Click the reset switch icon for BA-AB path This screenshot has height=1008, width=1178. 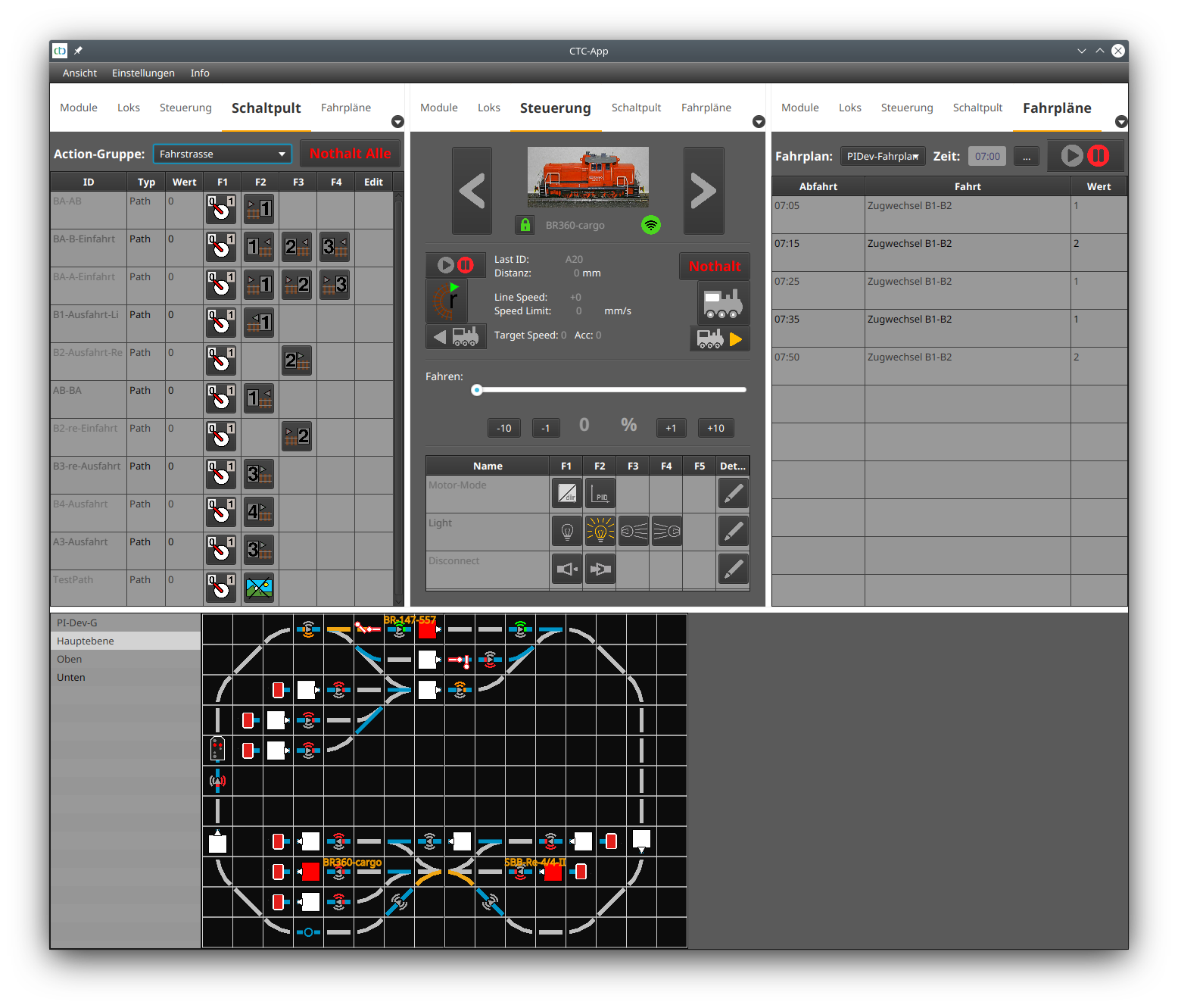click(x=221, y=209)
